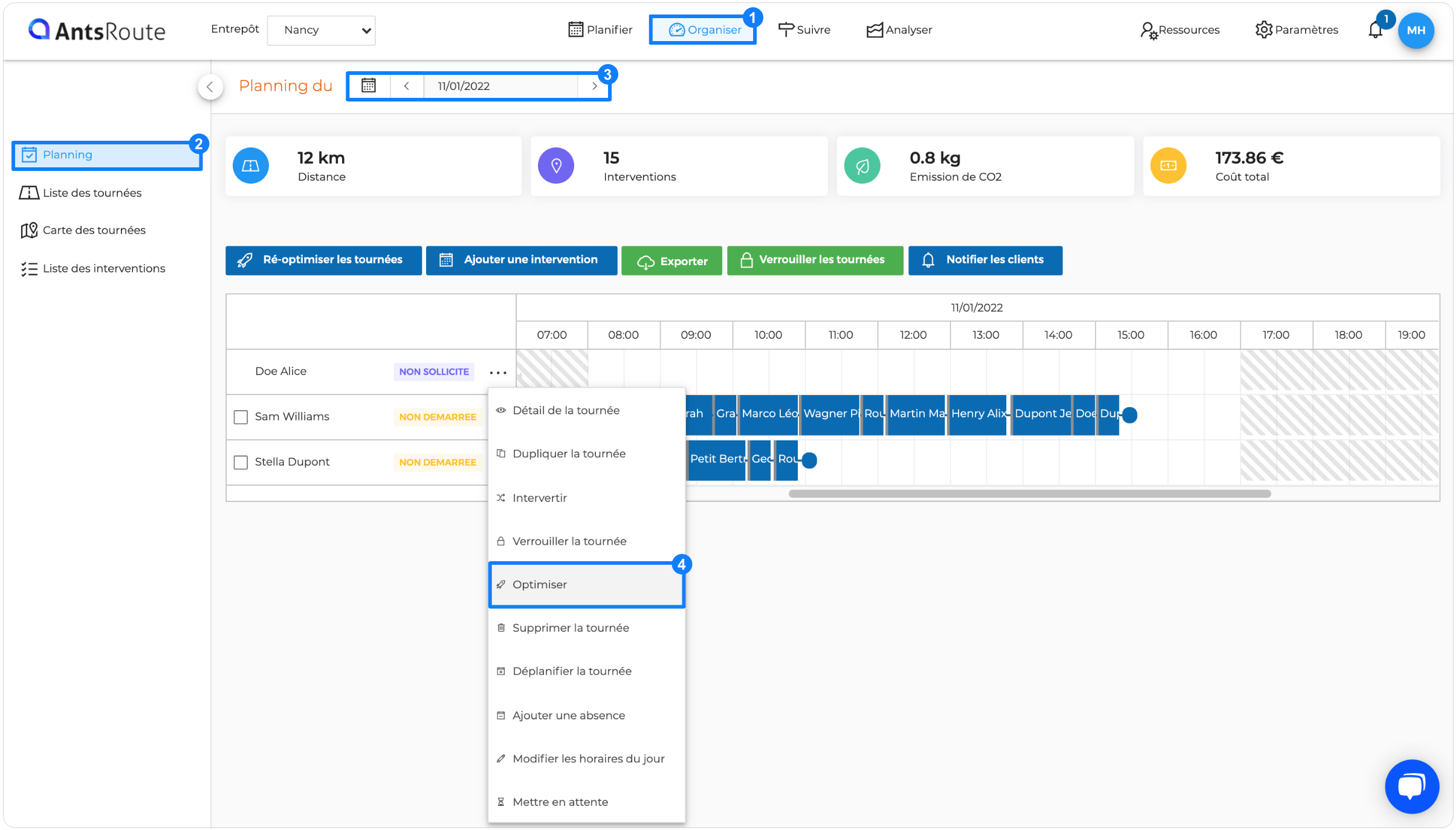Open the Ressources menu
Screen dimensions: 1456x830
click(x=1180, y=30)
